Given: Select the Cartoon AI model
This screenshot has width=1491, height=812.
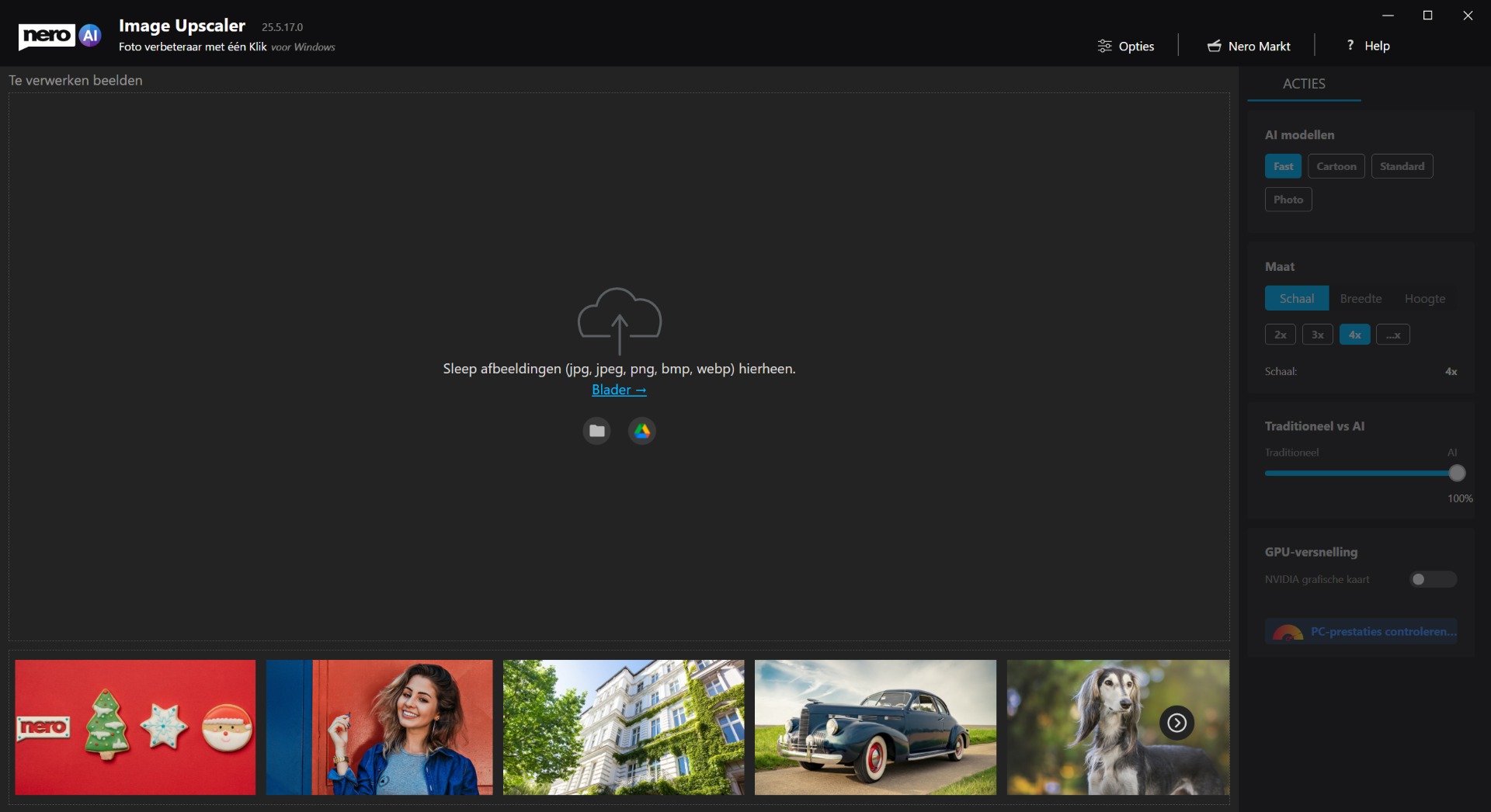Looking at the screenshot, I should [x=1336, y=167].
